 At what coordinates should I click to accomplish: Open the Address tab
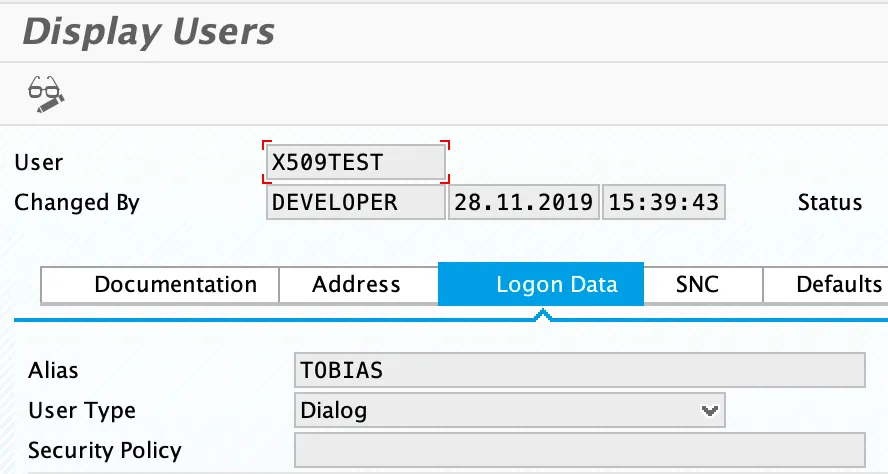coord(356,285)
